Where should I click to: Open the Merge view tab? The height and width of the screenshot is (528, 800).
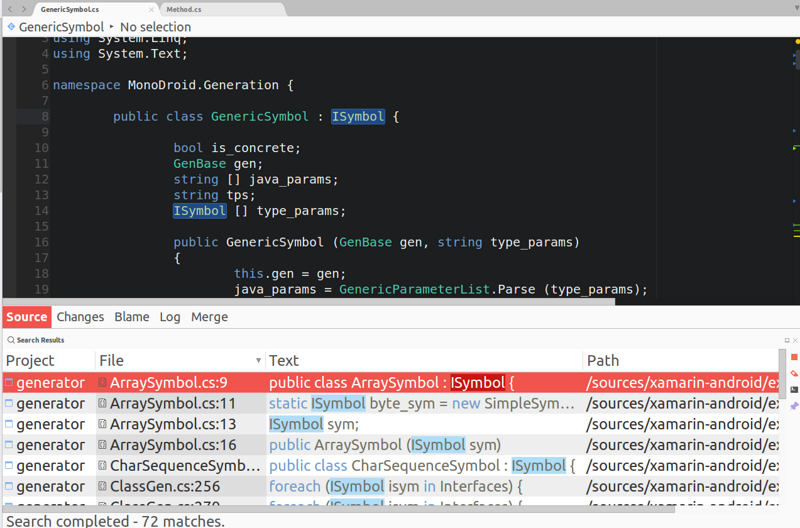(x=209, y=317)
